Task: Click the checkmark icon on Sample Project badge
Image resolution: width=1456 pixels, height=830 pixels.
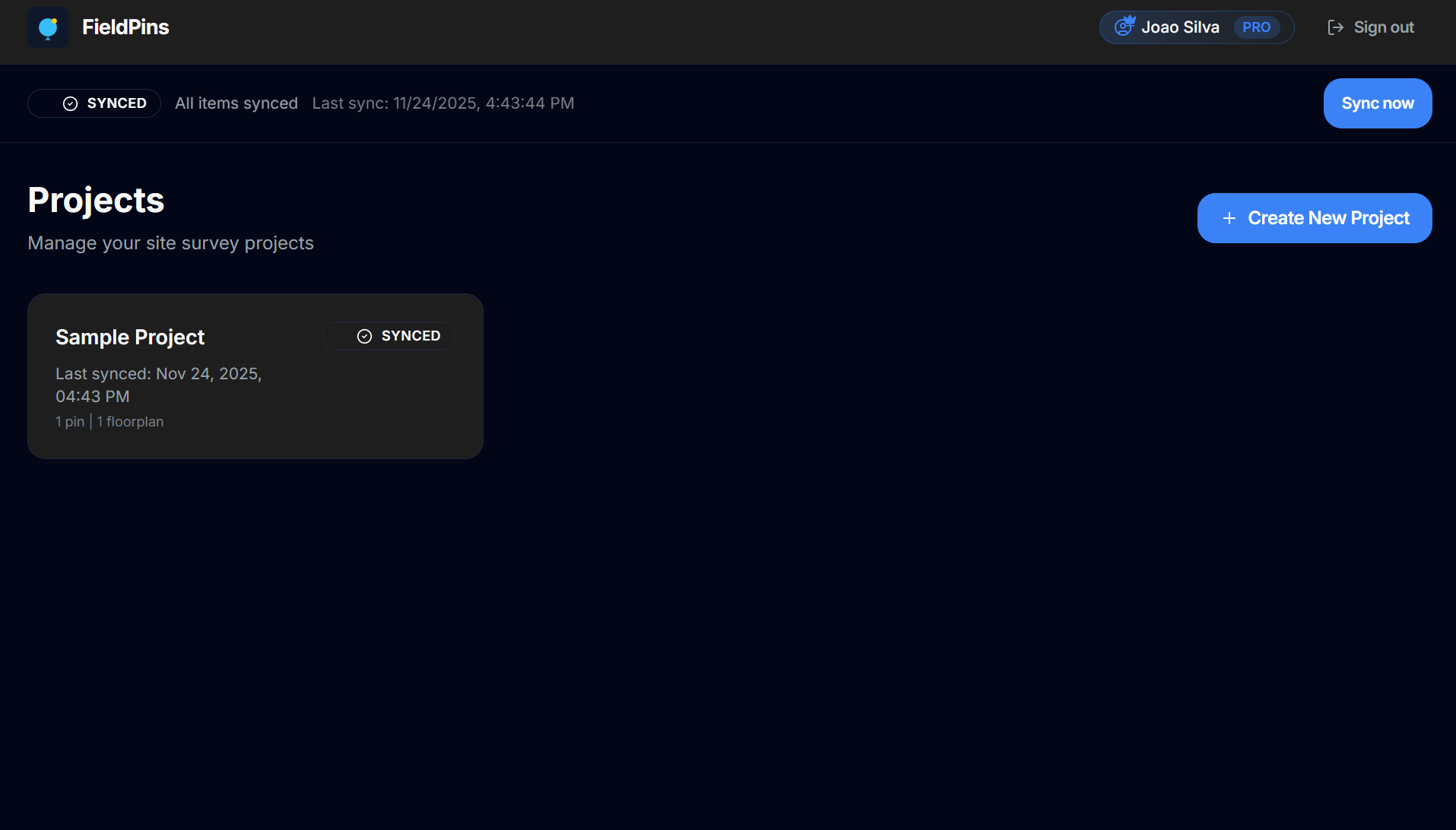Action: tap(363, 335)
